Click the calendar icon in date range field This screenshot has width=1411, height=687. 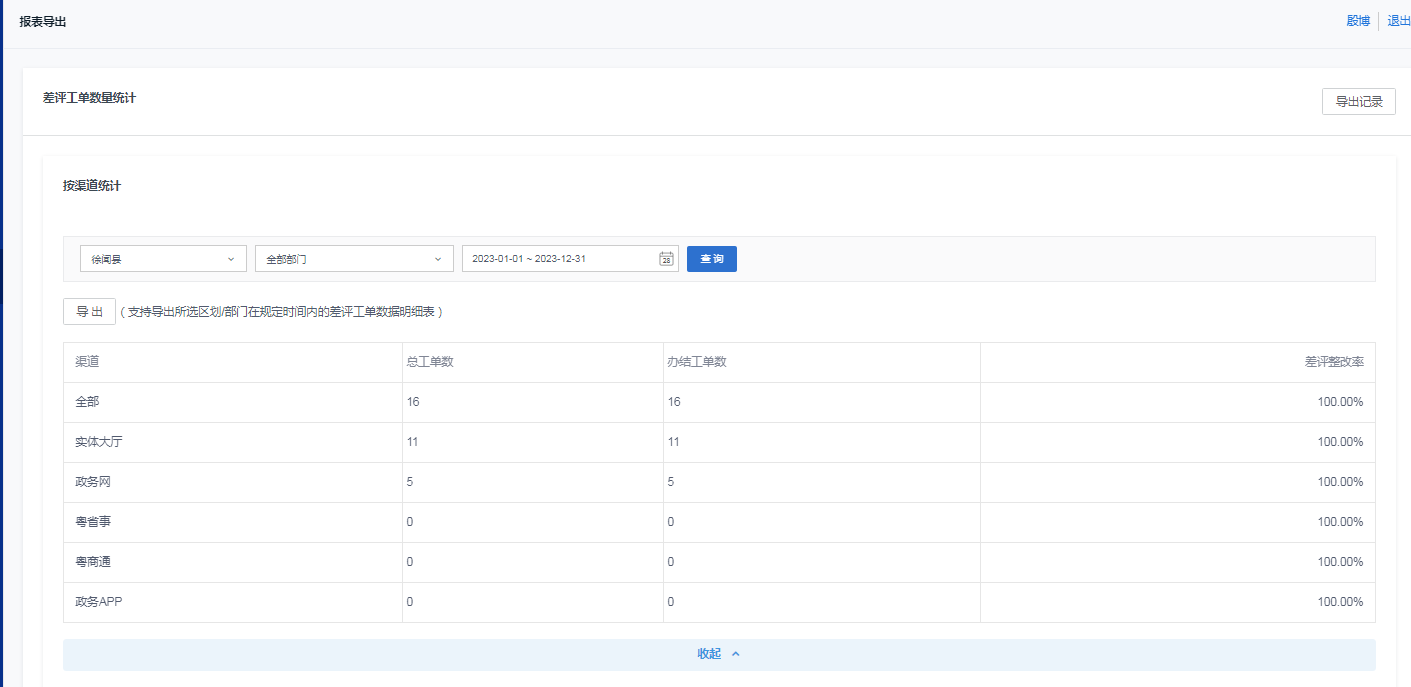pos(666,259)
